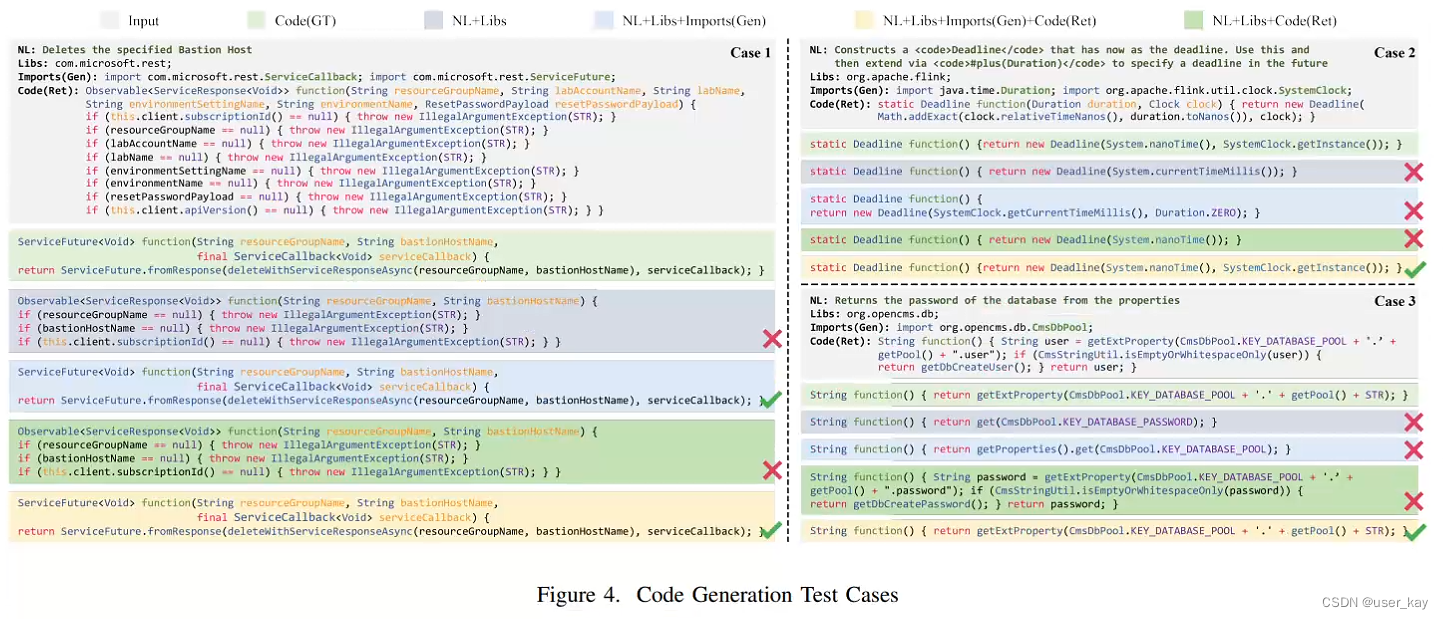Click the red X beside Deadline System.nanoTime output
Image resolution: width=1443 pixels, height=619 pixels.
tap(1415, 239)
